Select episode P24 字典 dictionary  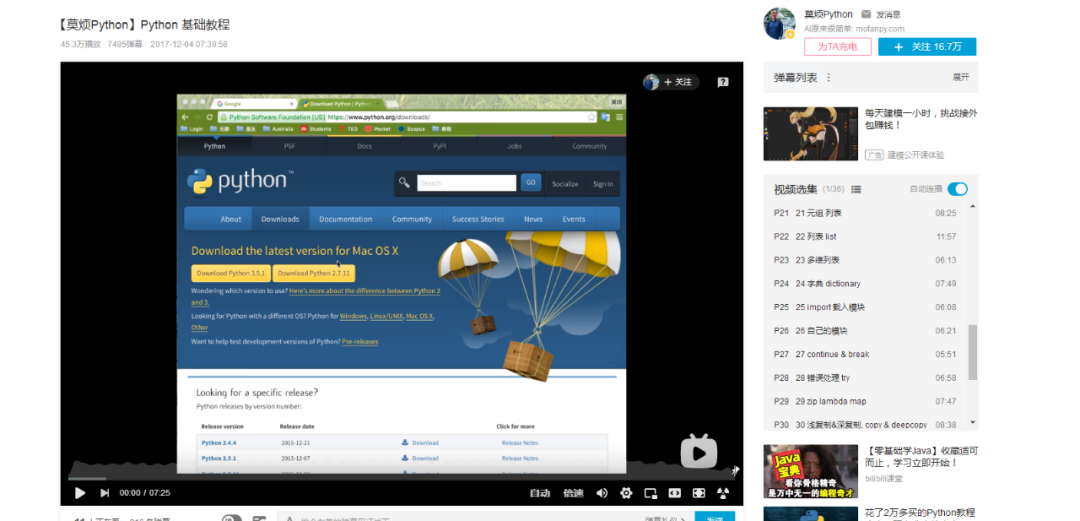(865, 283)
